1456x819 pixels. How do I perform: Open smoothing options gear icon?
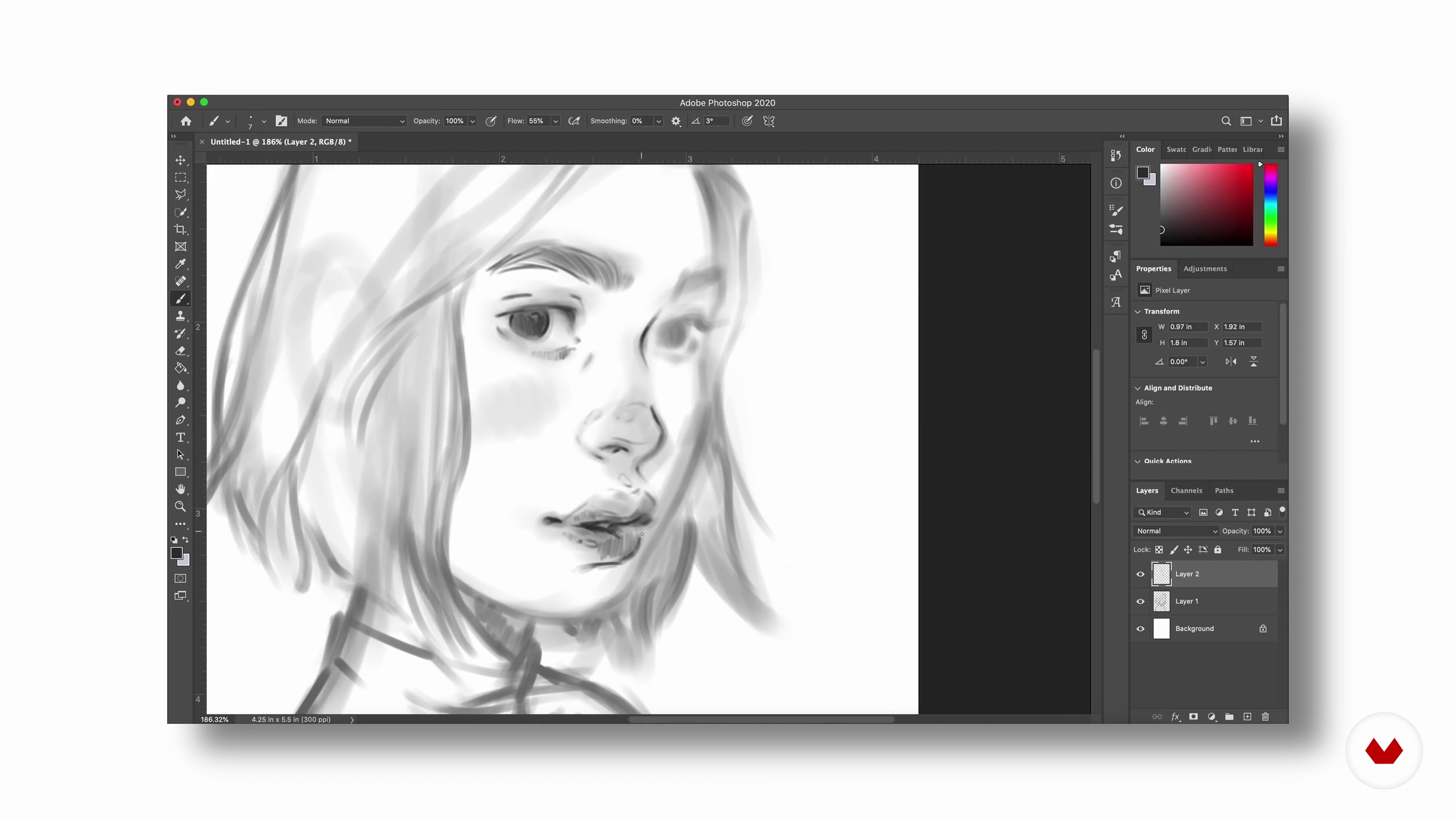click(x=675, y=121)
